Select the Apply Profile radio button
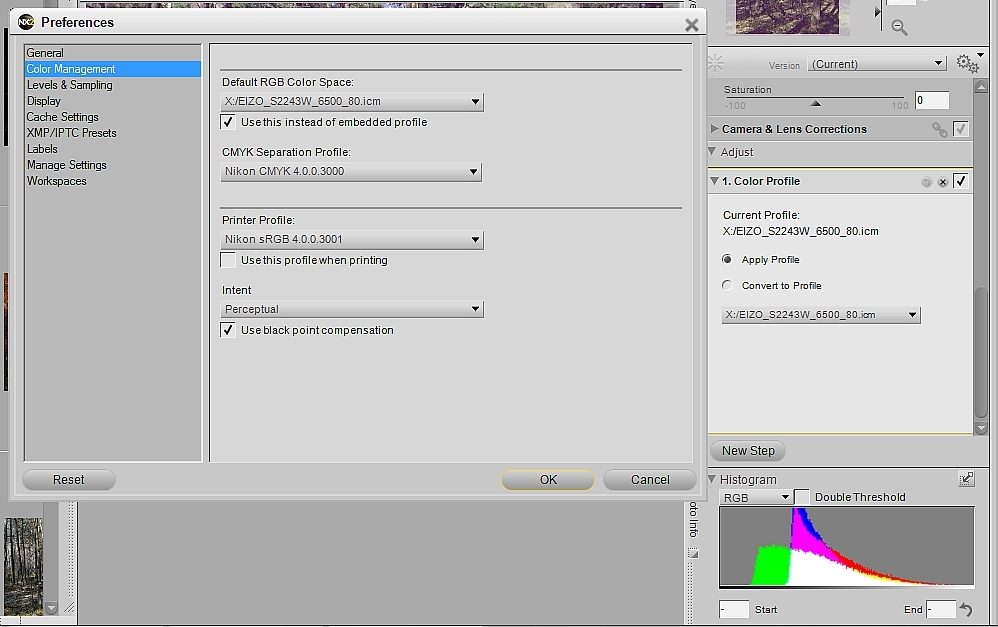998x627 pixels. click(x=727, y=260)
